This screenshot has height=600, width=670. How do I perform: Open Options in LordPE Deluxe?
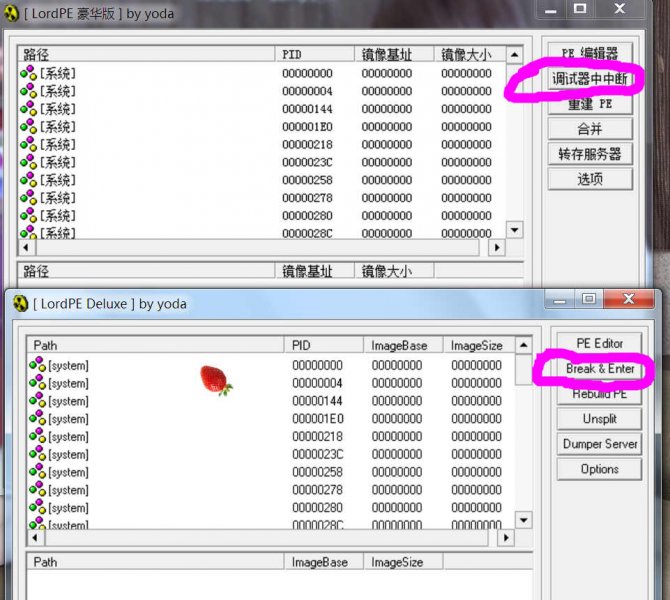(x=599, y=469)
